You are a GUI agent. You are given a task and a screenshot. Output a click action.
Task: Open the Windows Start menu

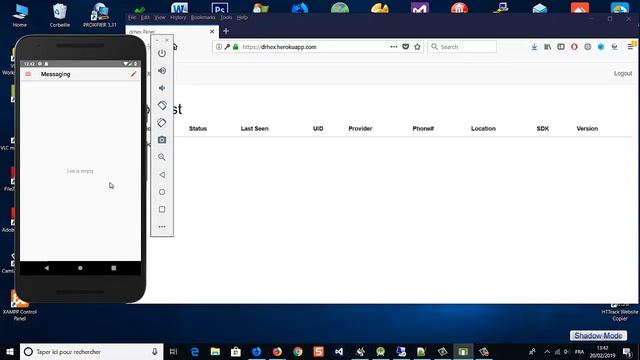10,352
